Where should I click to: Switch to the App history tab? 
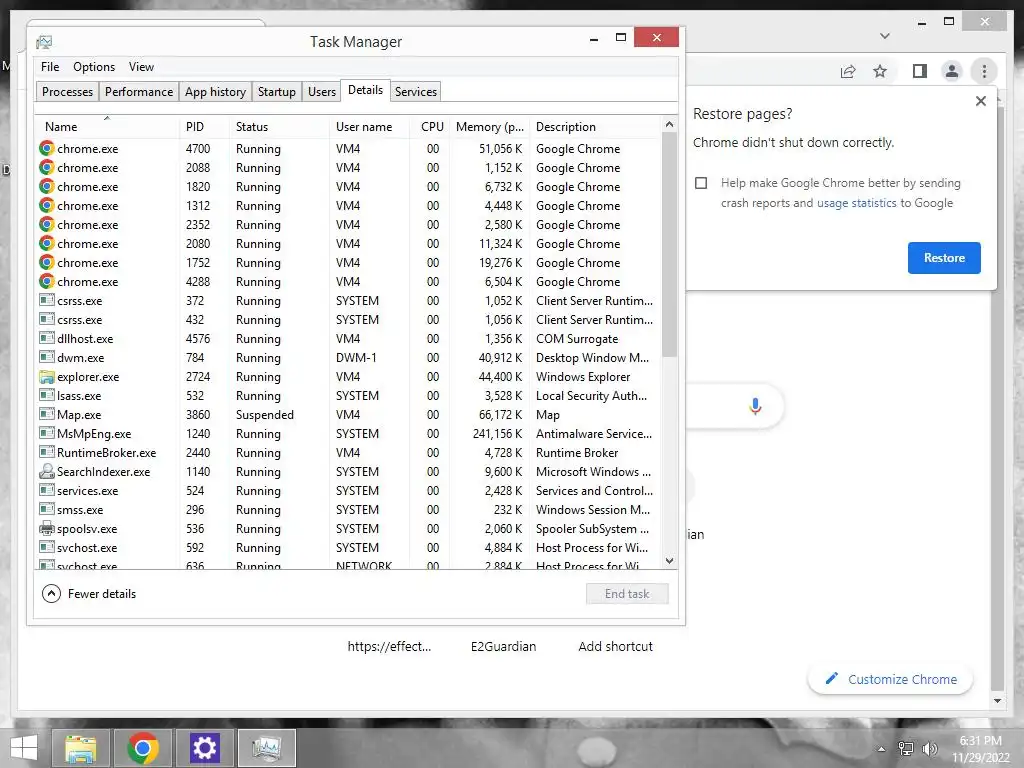(215, 91)
